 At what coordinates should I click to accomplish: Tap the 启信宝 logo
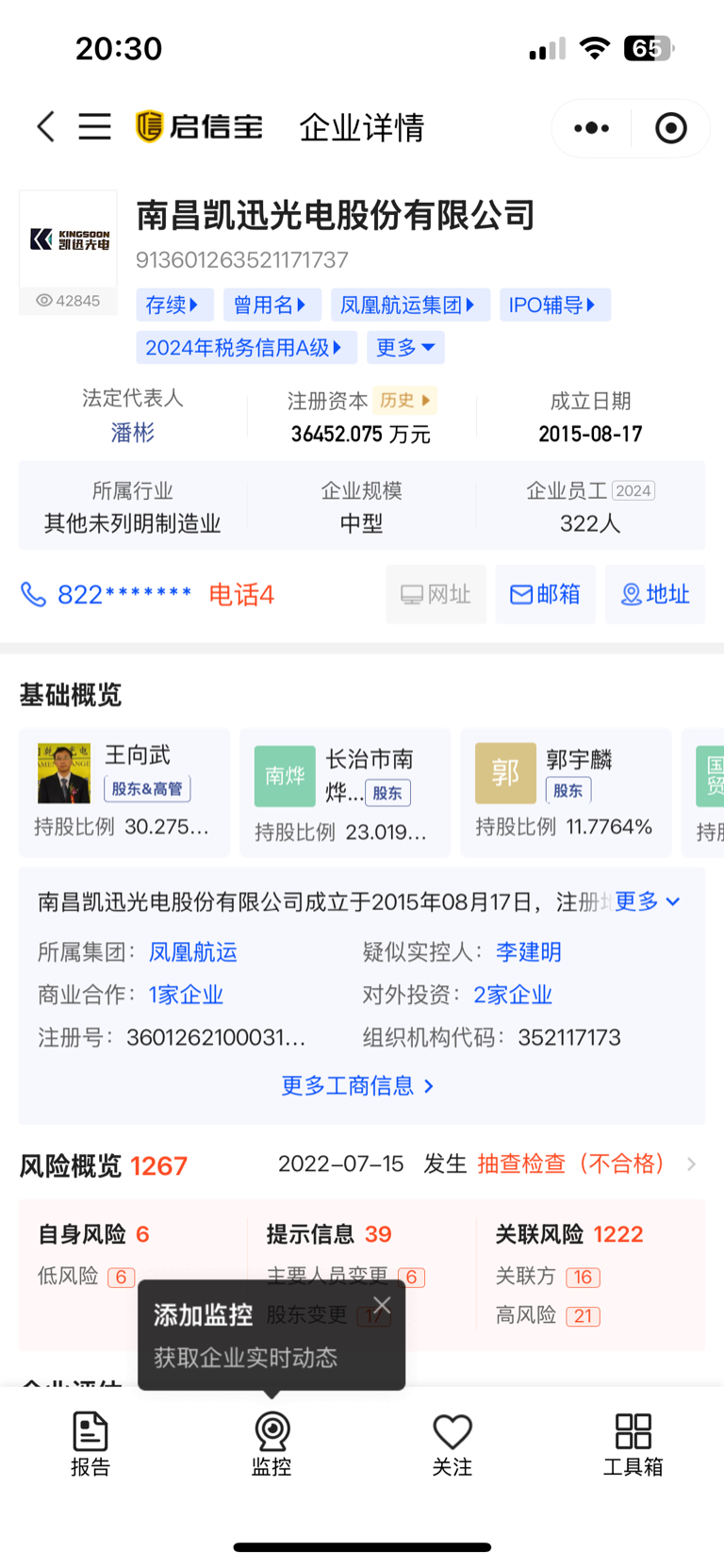[200, 126]
